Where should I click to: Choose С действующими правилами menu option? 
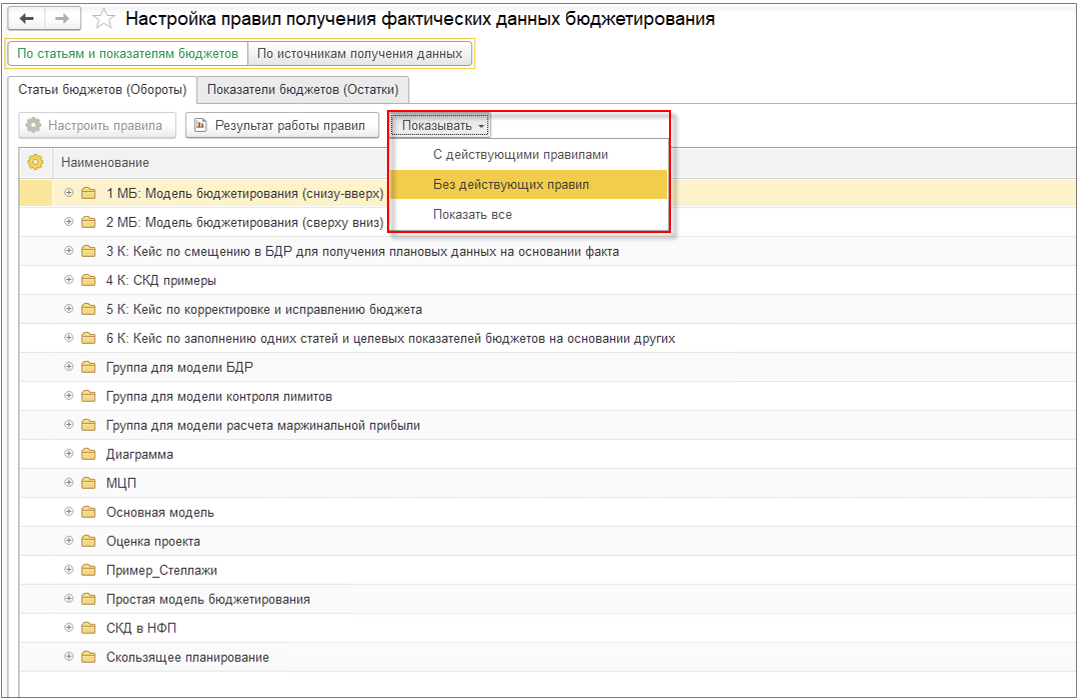[529, 155]
